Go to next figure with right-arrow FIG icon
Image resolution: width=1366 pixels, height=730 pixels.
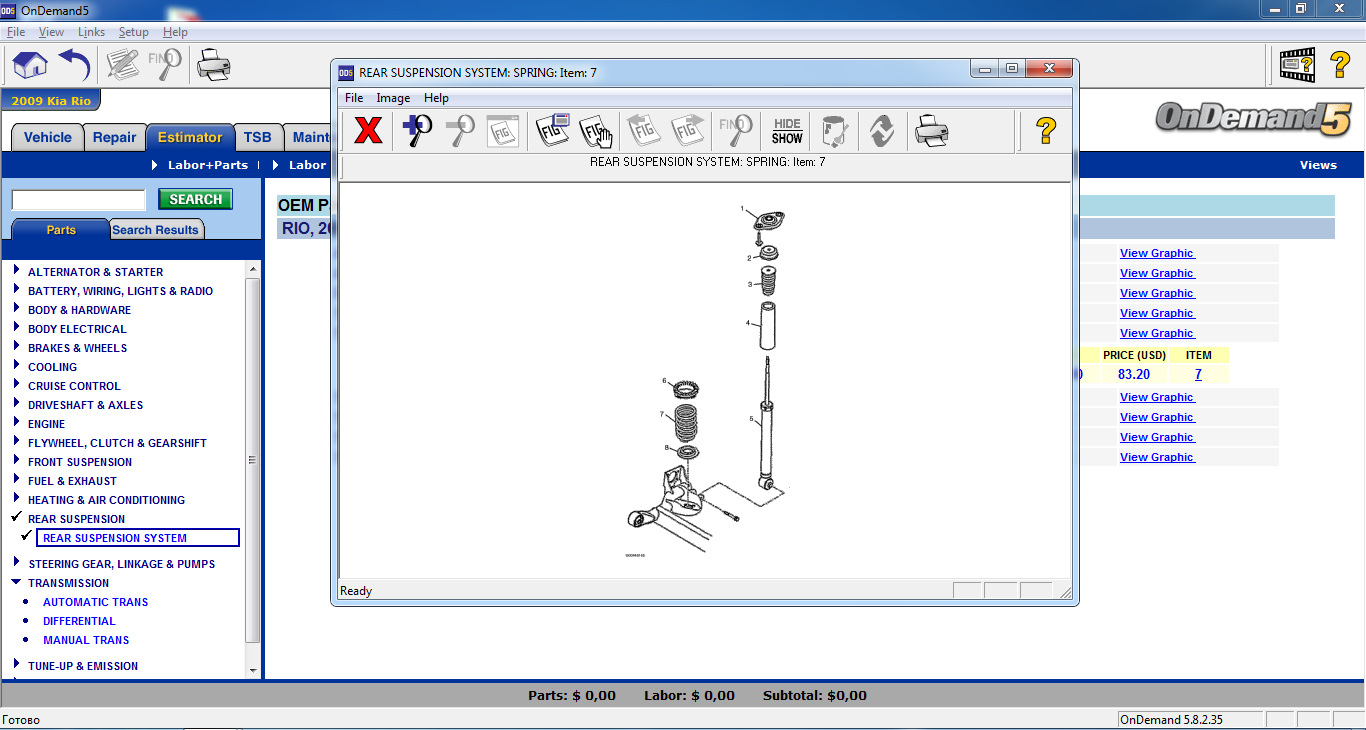(x=689, y=130)
